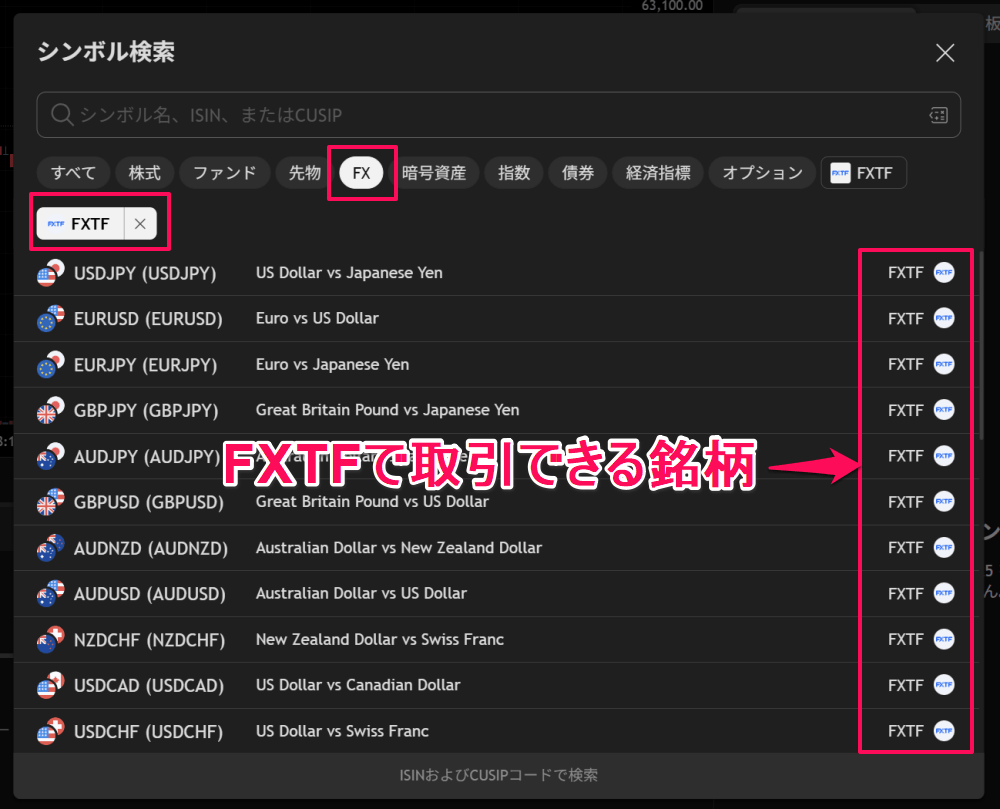Click 'Euro vs US Dollar' description

[317, 318]
